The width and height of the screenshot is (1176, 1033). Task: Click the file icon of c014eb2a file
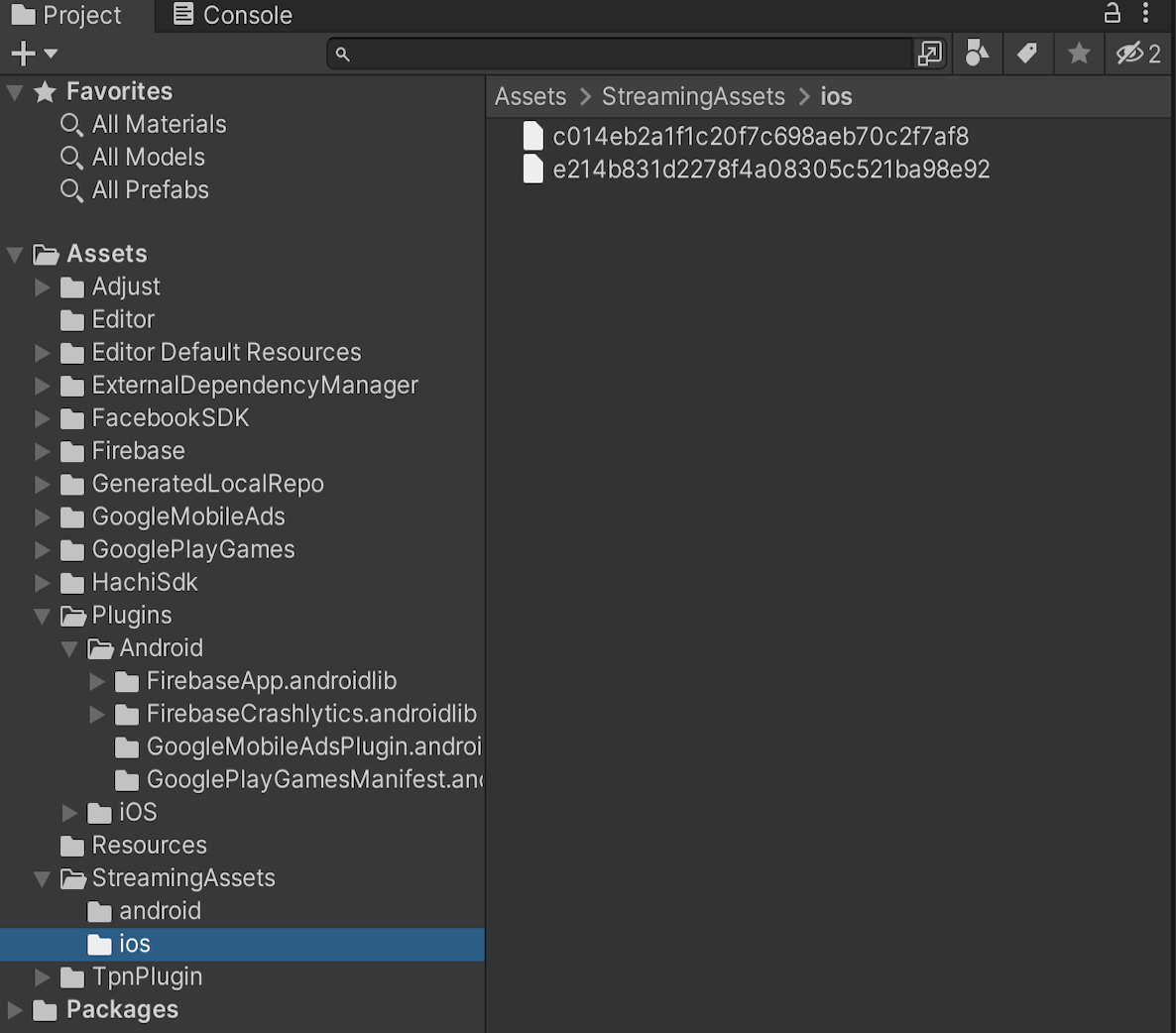coord(532,137)
